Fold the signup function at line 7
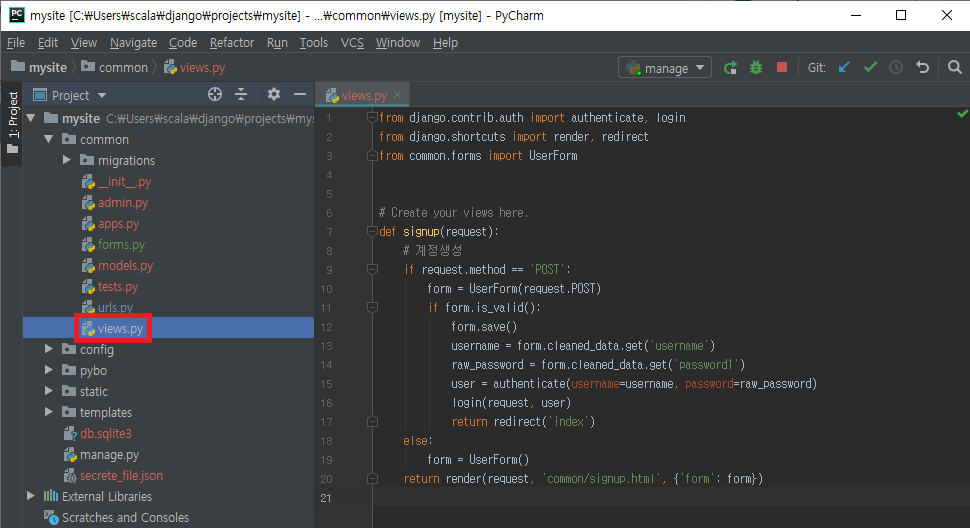 click(x=372, y=232)
